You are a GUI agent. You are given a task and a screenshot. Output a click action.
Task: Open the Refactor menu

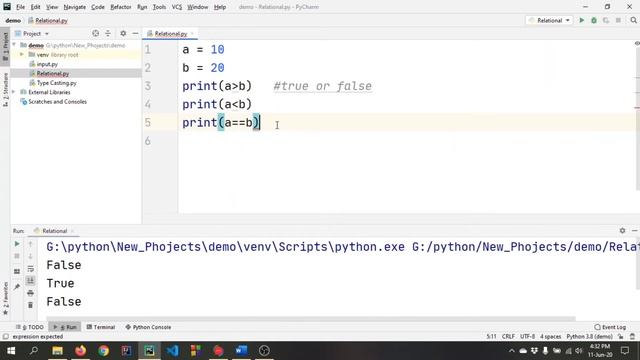[121, 7]
